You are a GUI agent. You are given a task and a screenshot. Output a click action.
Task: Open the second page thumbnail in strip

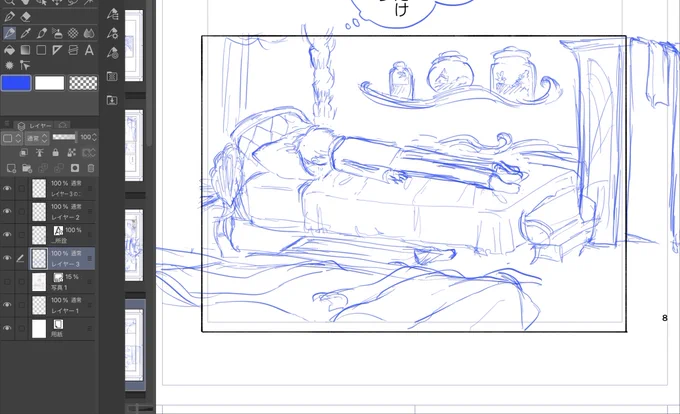coord(134,145)
